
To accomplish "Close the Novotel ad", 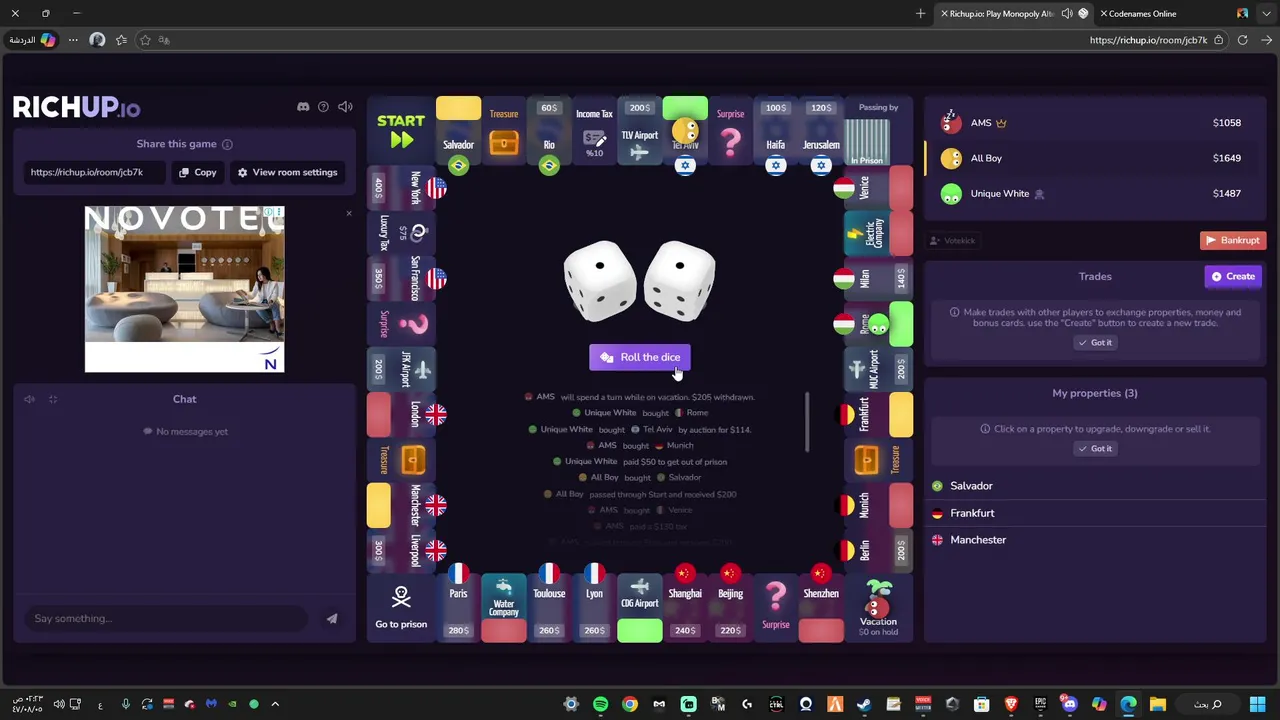I will (349, 213).
